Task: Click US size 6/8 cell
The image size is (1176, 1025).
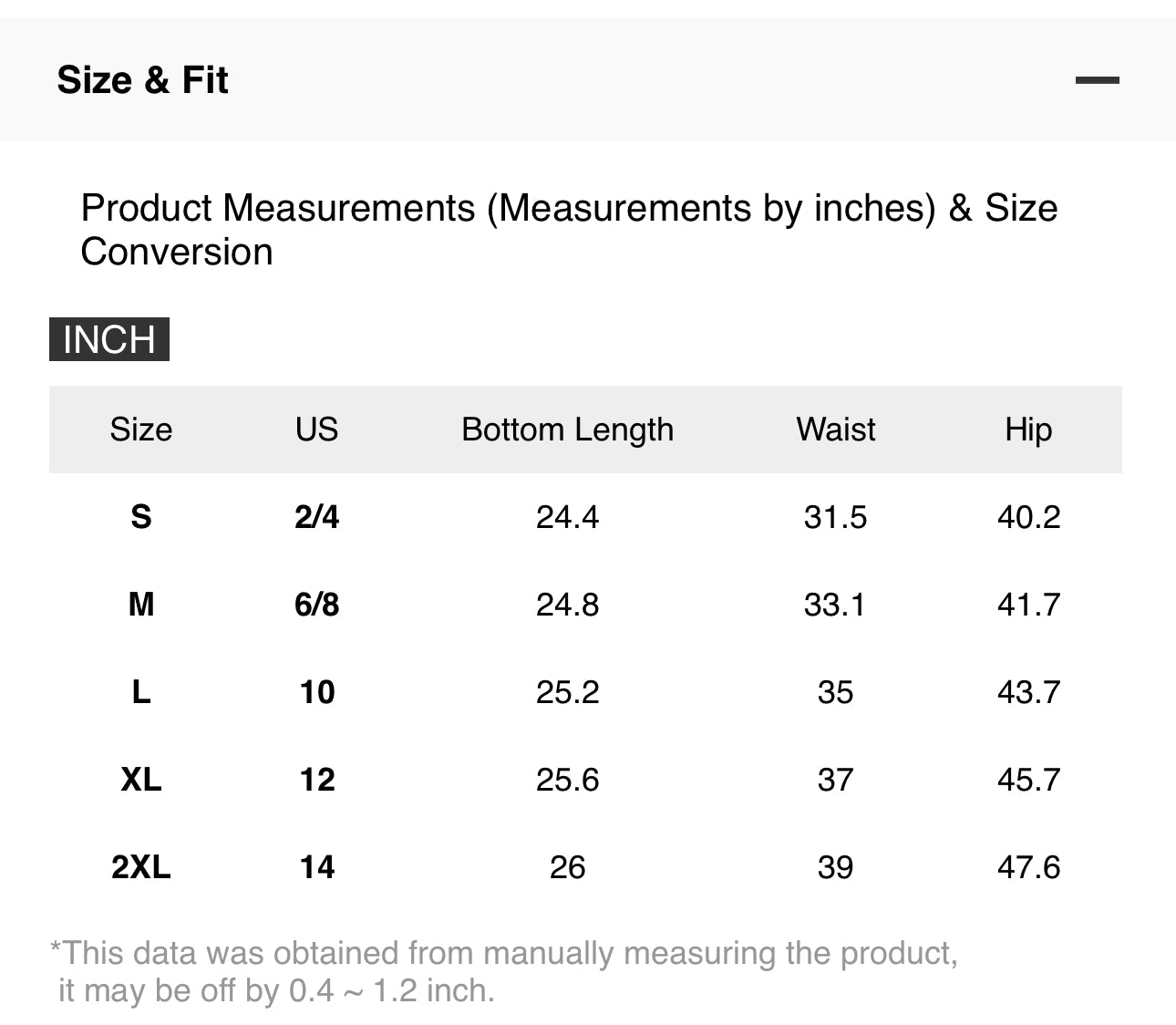Action: point(316,605)
